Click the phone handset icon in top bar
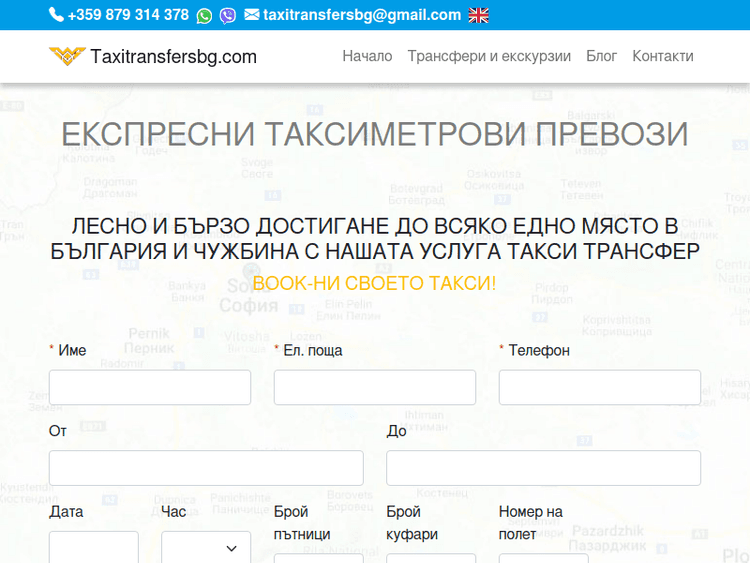 56,15
